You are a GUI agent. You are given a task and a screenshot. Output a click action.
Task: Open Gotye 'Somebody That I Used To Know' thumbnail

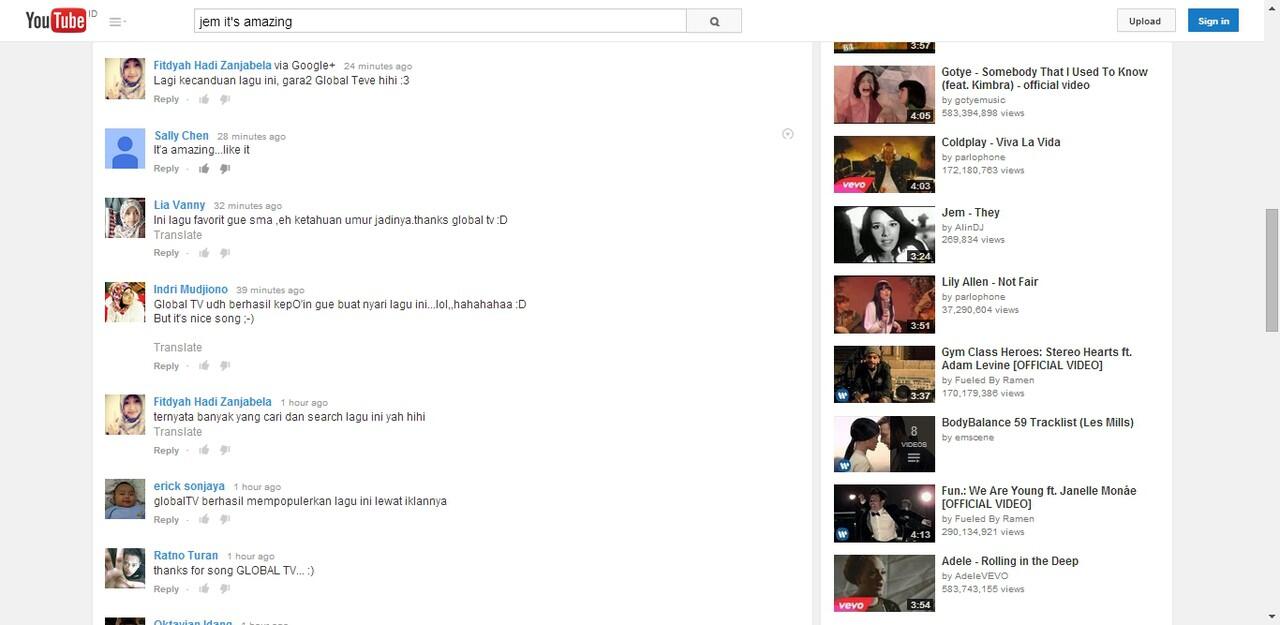pyautogui.click(x=884, y=94)
